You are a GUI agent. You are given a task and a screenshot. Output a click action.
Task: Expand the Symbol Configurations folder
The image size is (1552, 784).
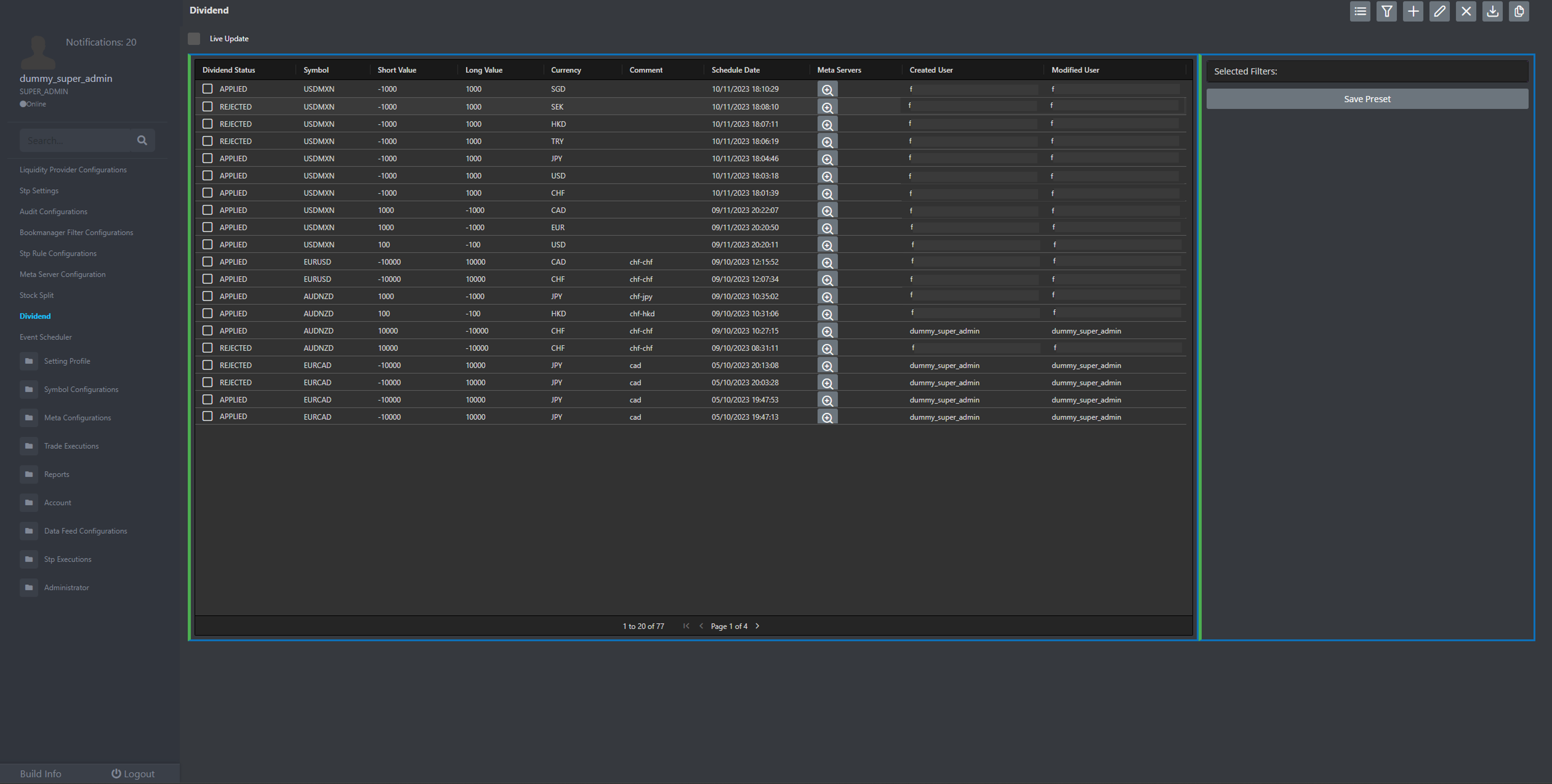coord(81,389)
